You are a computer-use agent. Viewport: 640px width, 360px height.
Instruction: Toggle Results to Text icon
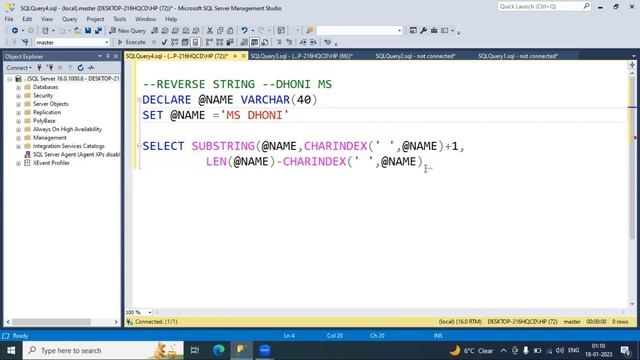244,42
